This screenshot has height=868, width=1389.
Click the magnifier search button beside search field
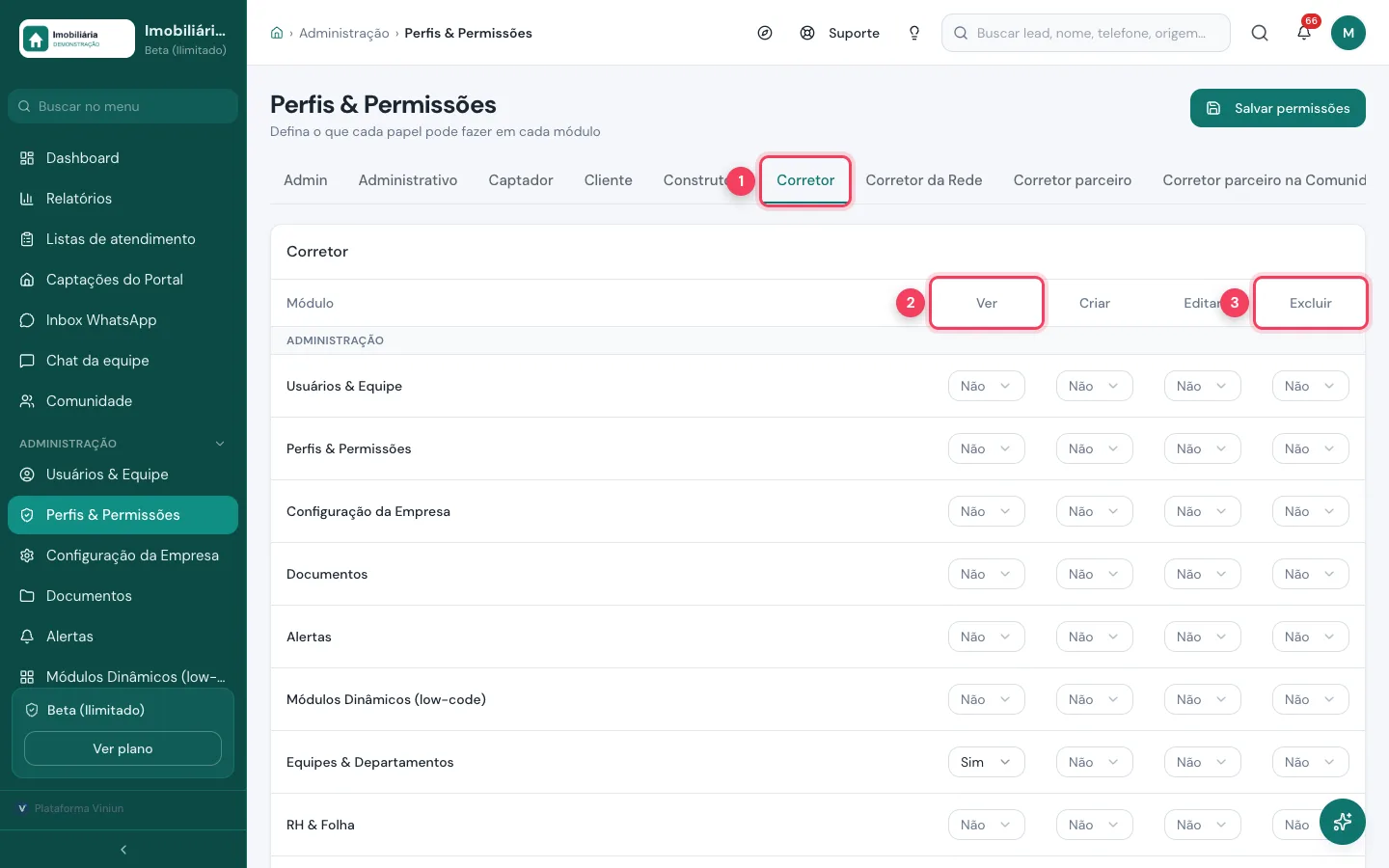click(1260, 33)
